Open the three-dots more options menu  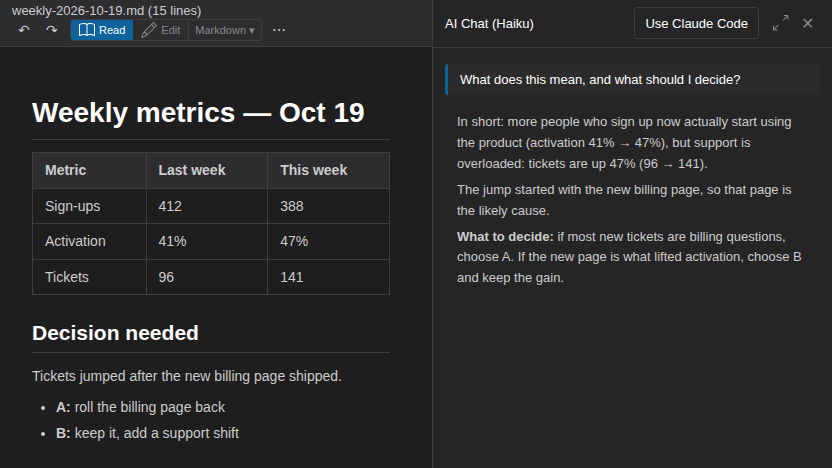click(x=279, y=30)
